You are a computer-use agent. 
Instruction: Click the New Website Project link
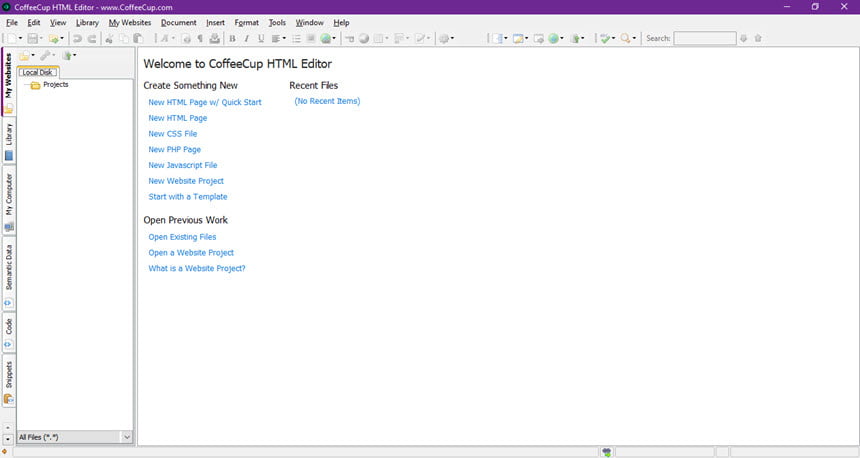tap(186, 181)
